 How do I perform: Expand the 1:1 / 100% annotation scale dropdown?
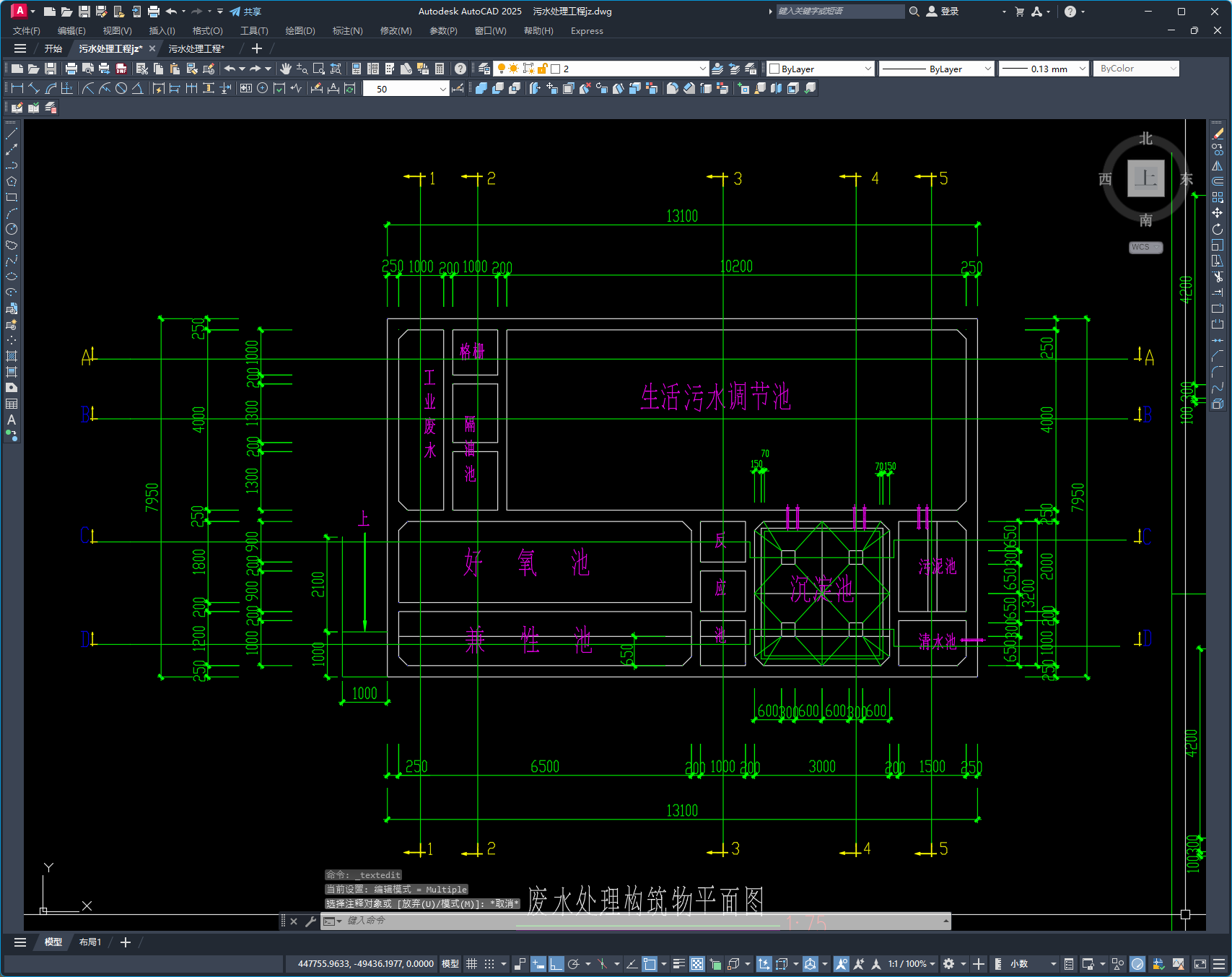point(912,964)
